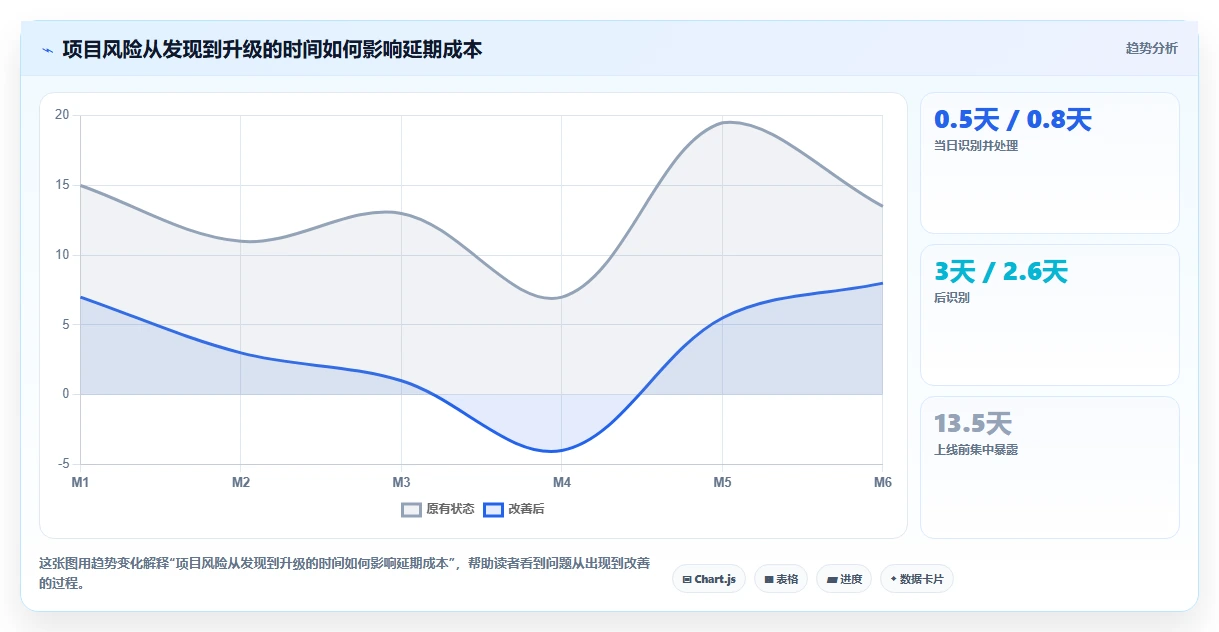1219x632 pixels.
Task: Click the y-axis value -5
Action: (64, 464)
